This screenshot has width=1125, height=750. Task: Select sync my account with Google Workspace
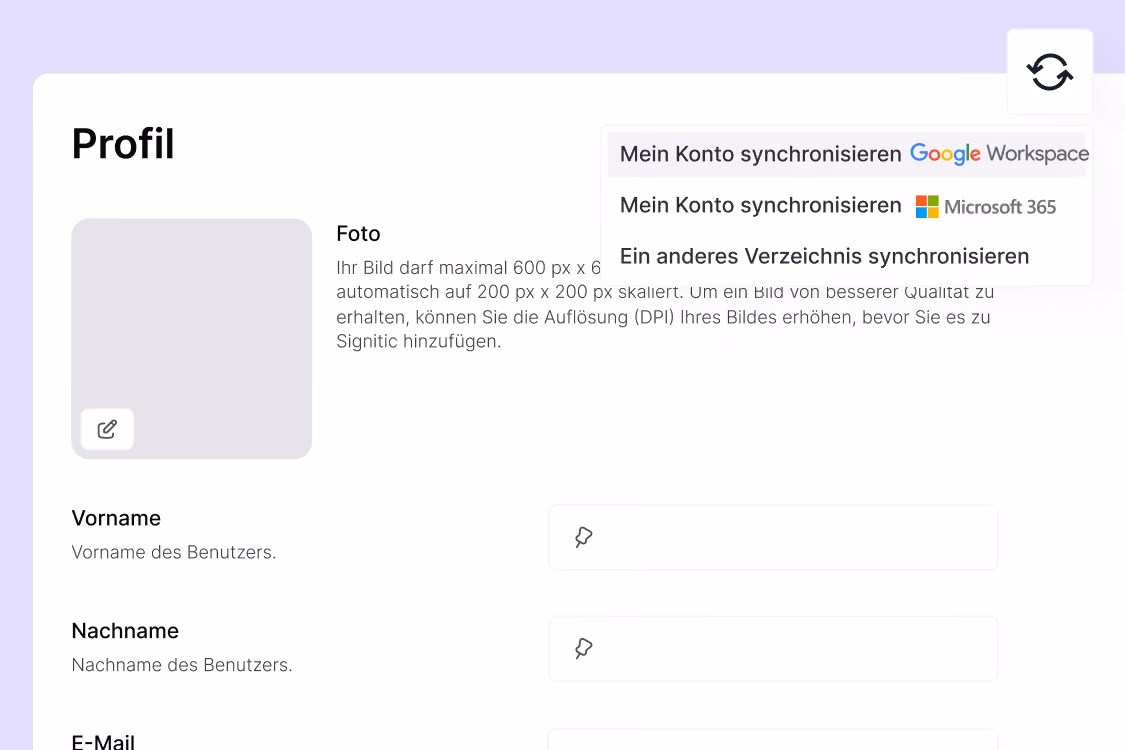[847, 154]
